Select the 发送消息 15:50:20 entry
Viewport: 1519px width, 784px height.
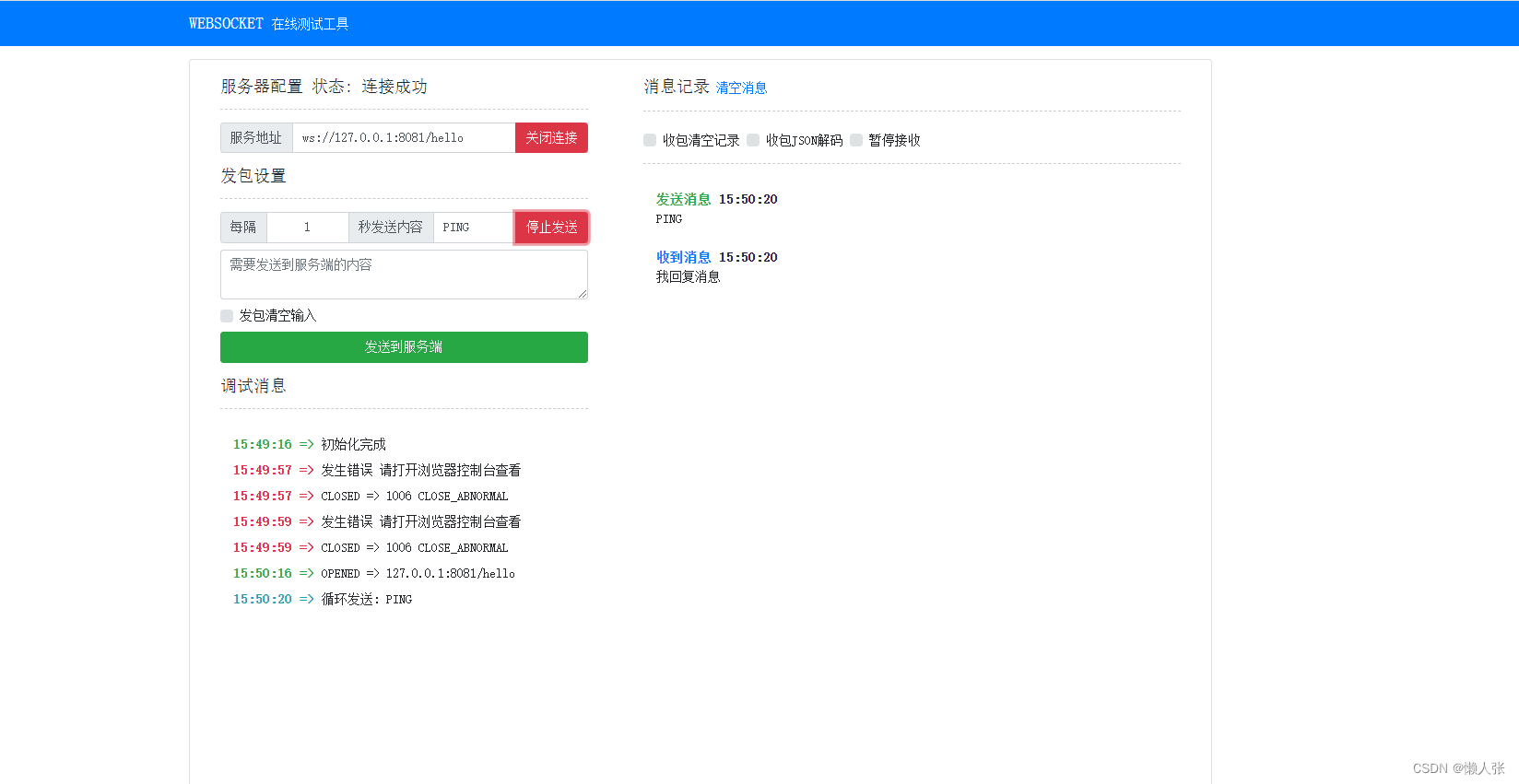716,199
